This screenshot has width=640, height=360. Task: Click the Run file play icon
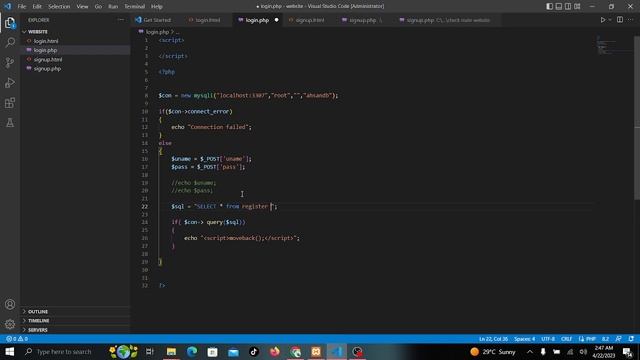pos(602,20)
